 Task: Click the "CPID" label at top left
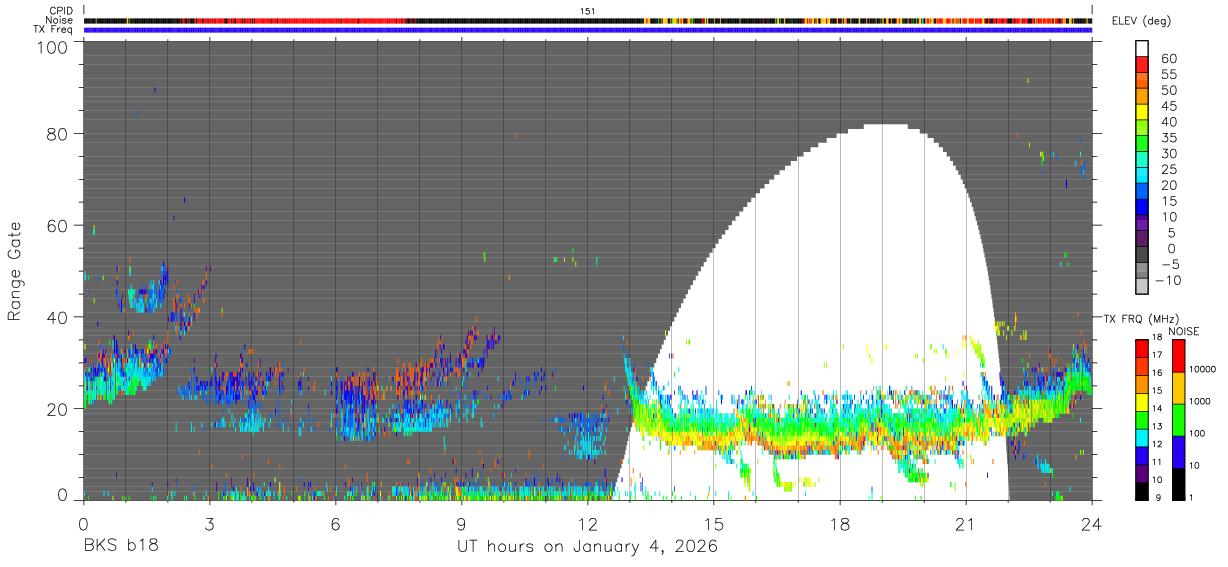[x=60, y=10]
